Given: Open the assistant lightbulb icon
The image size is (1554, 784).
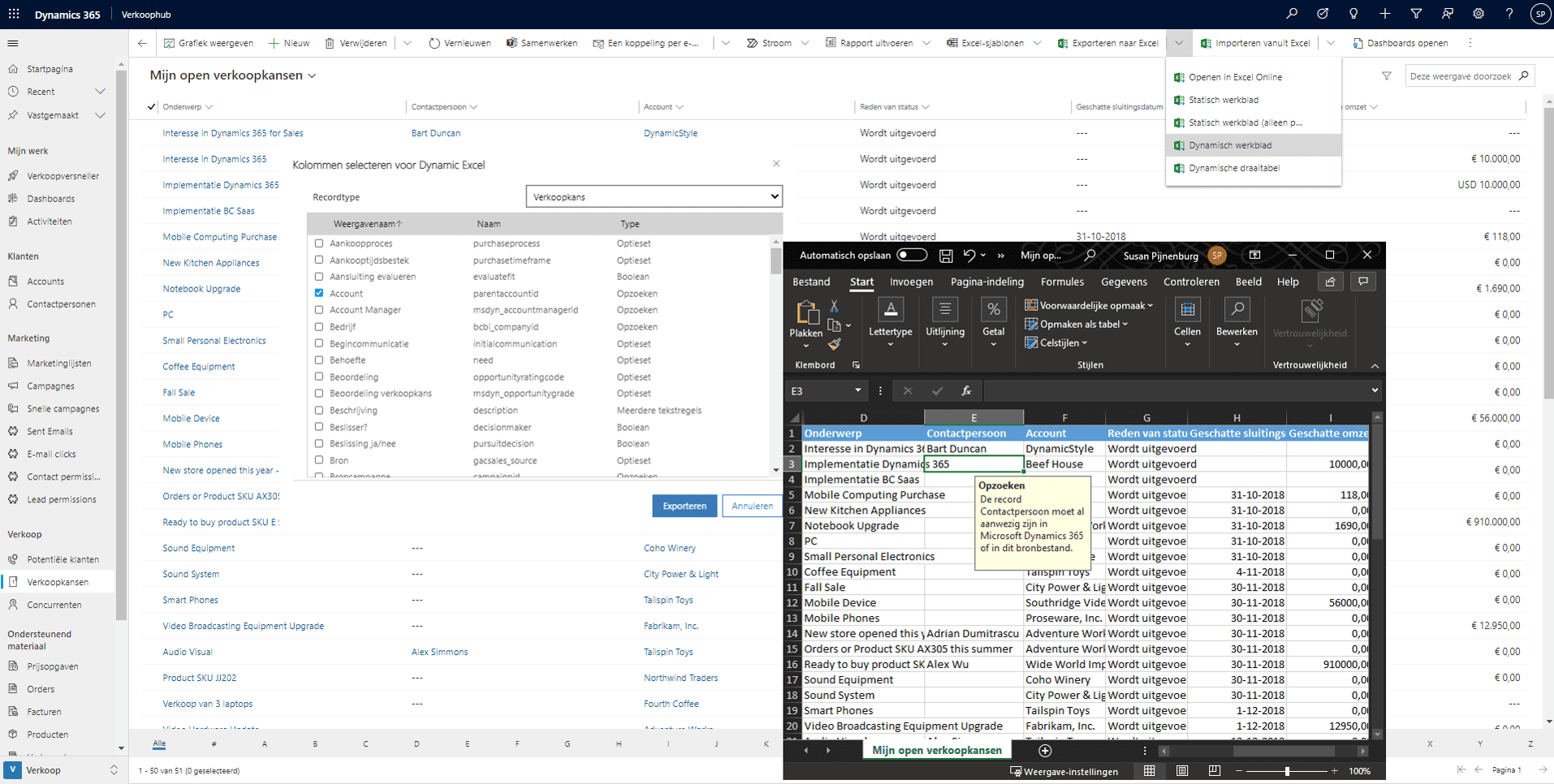Looking at the screenshot, I should (1353, 14).
